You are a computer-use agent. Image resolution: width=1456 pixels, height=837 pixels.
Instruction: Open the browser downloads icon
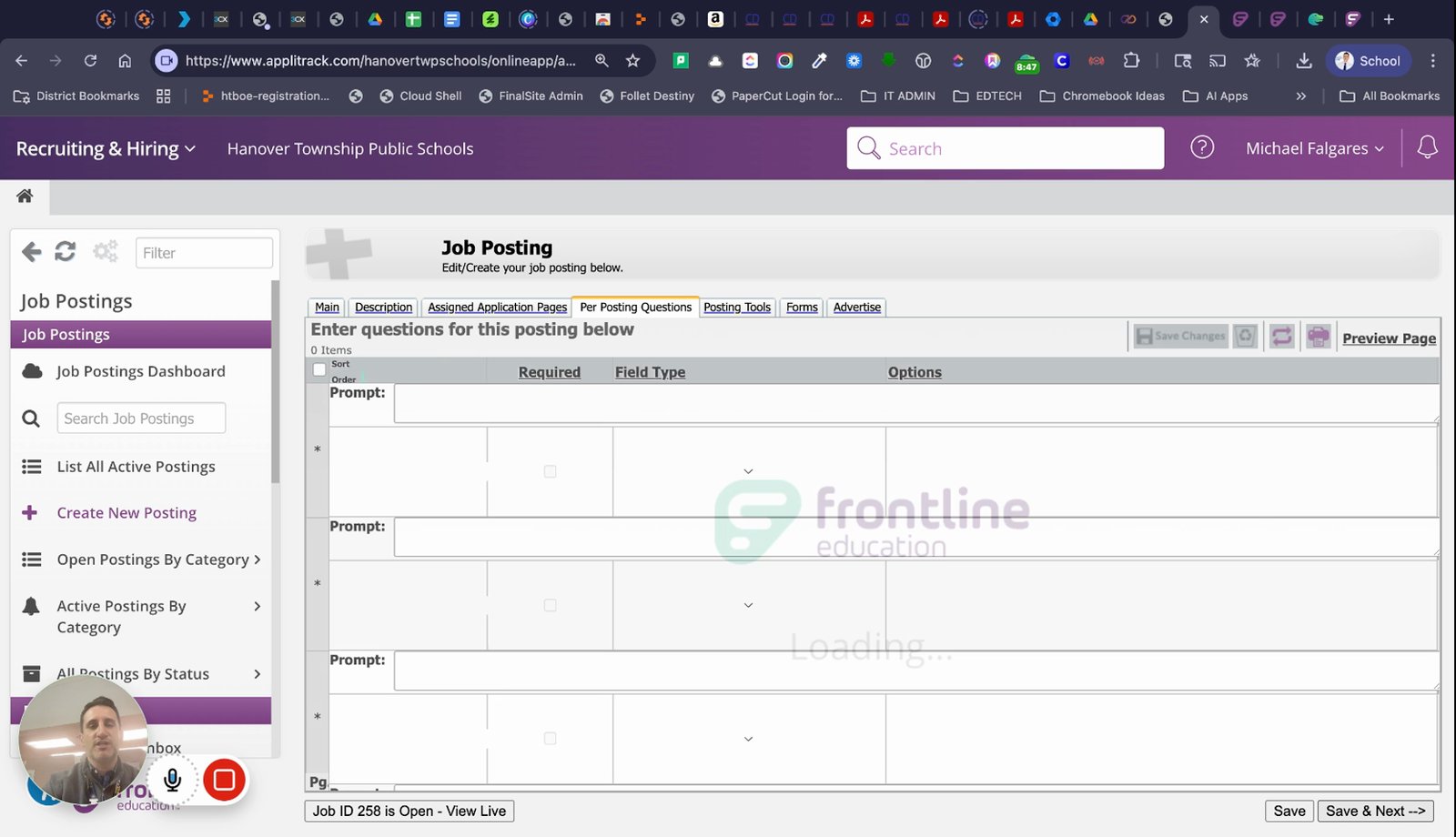point(1304,61)
